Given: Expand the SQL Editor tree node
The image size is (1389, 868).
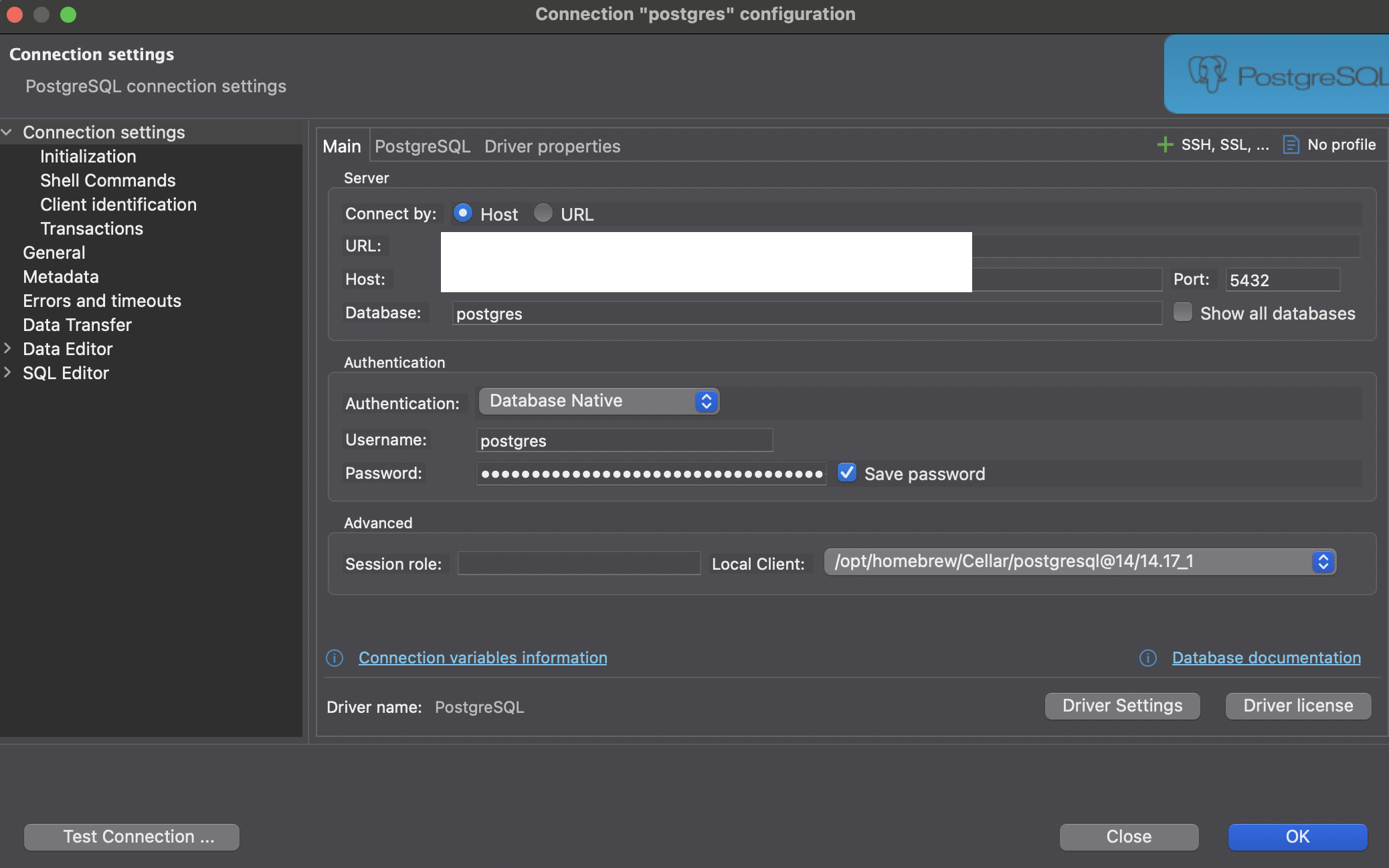Looking at the screenshot, I should [x=7, y=372].
